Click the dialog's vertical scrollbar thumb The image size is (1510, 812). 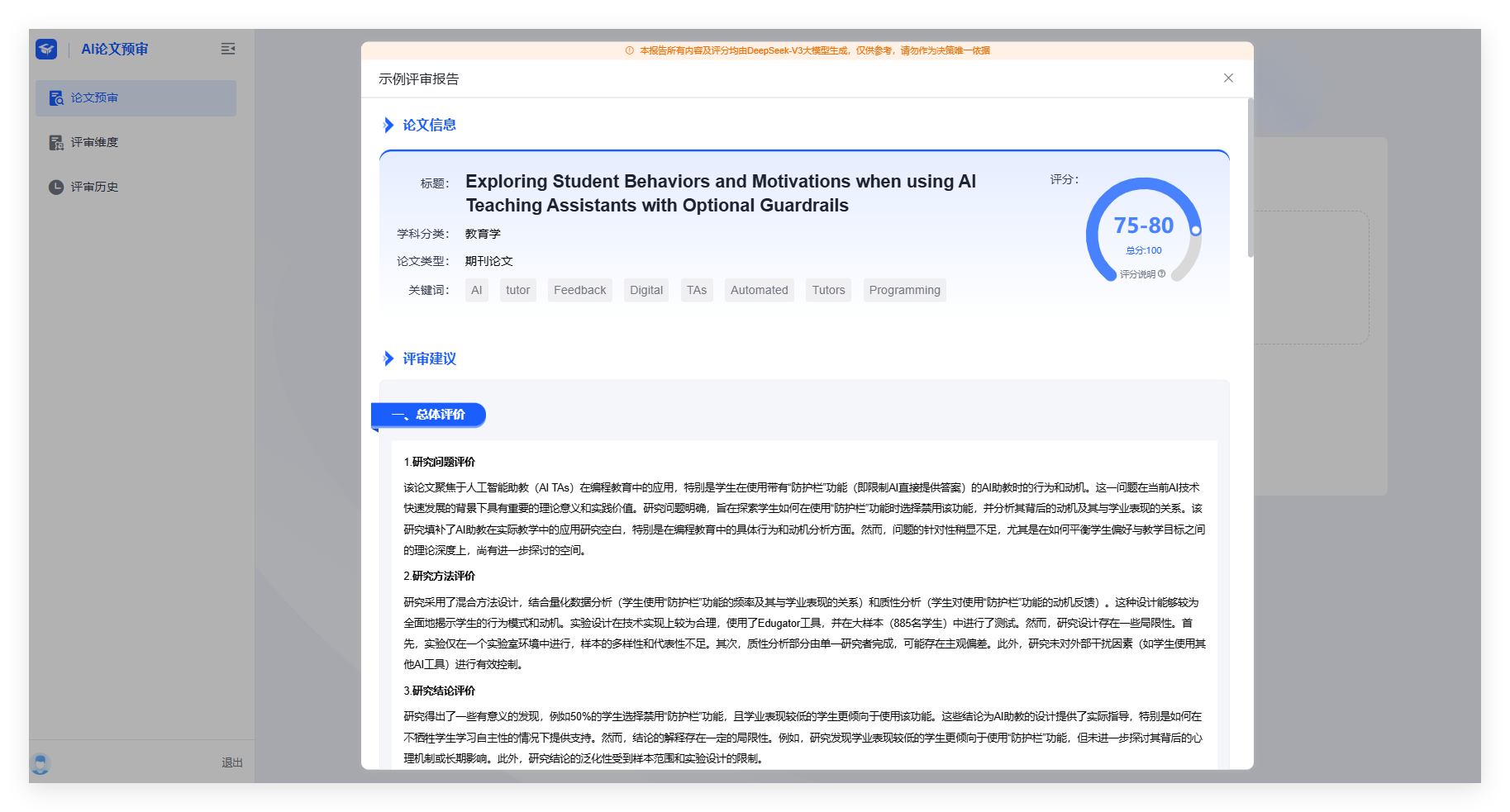pos(1250,178)
